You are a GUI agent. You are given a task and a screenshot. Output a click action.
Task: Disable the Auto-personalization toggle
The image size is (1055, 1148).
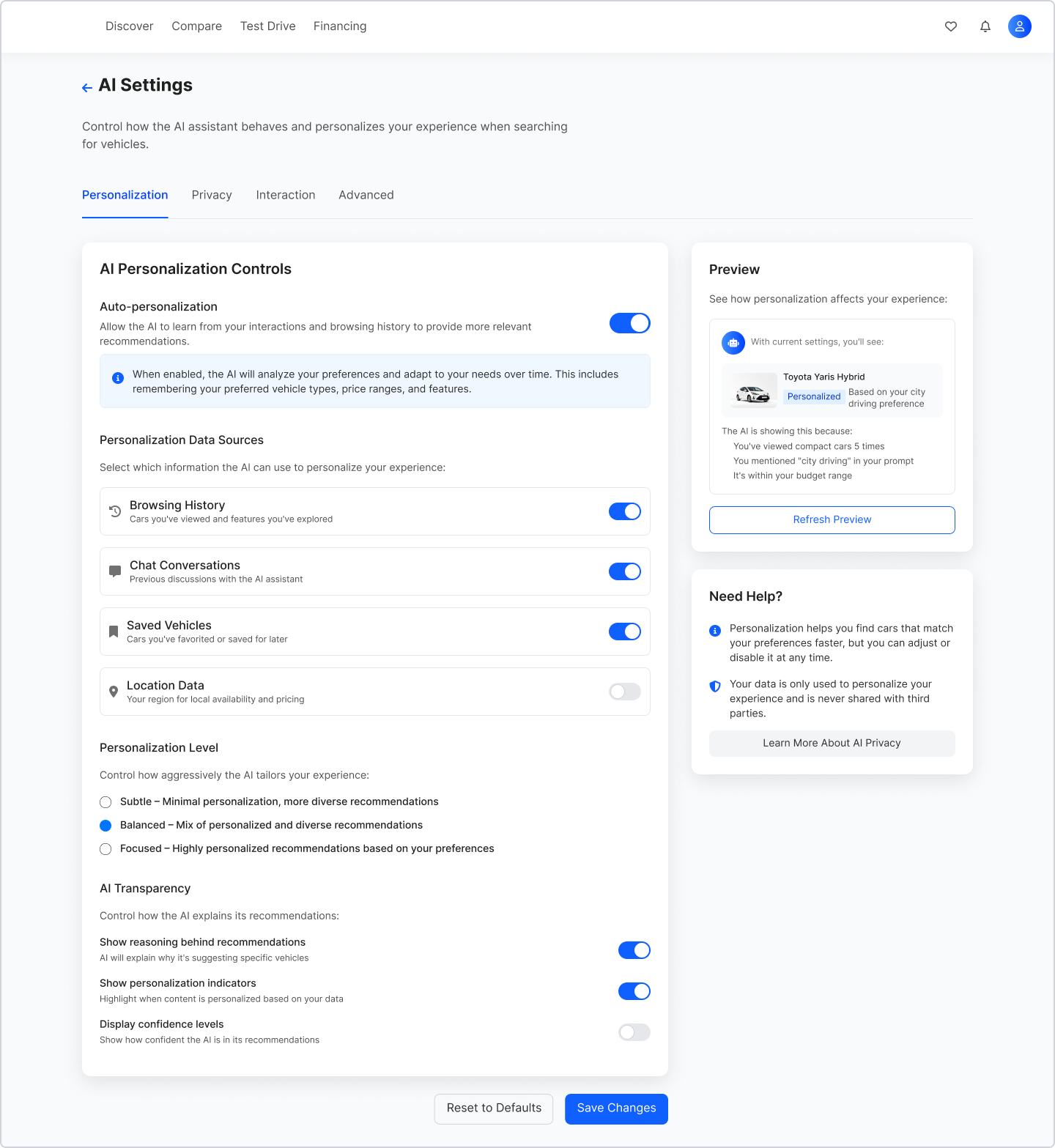pos(629,323)
